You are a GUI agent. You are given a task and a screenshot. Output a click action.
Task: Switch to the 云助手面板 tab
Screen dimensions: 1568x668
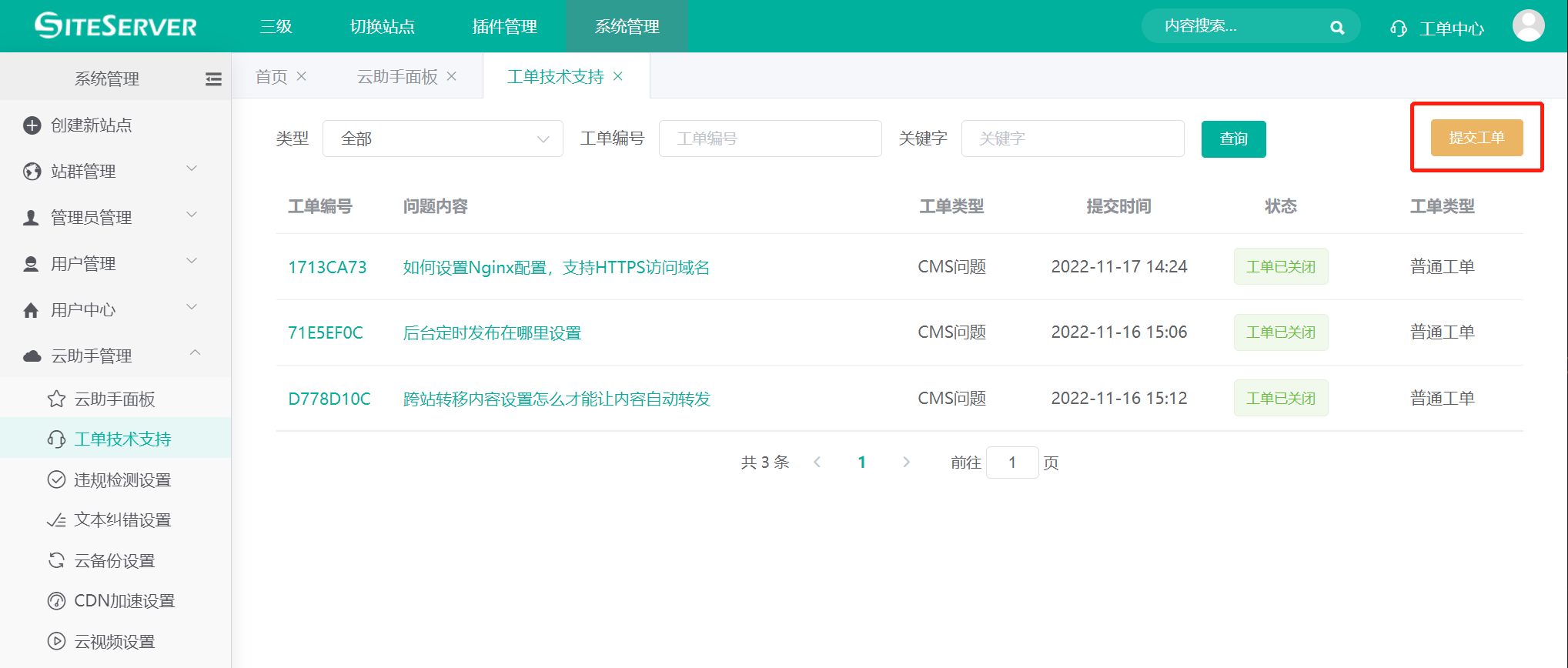click(x=396, y=77)
